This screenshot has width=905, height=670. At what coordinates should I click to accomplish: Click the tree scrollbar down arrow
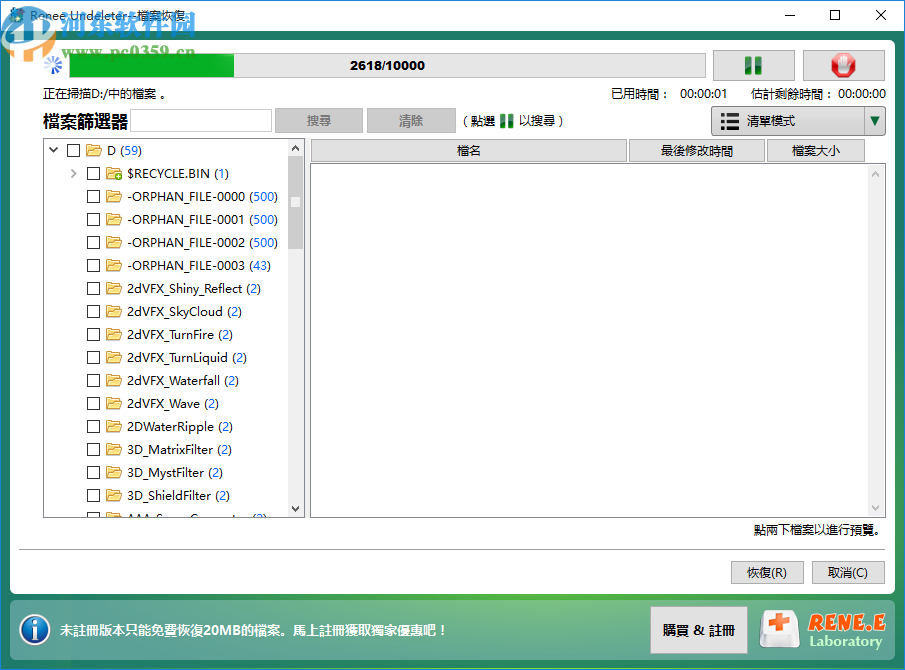296,508
